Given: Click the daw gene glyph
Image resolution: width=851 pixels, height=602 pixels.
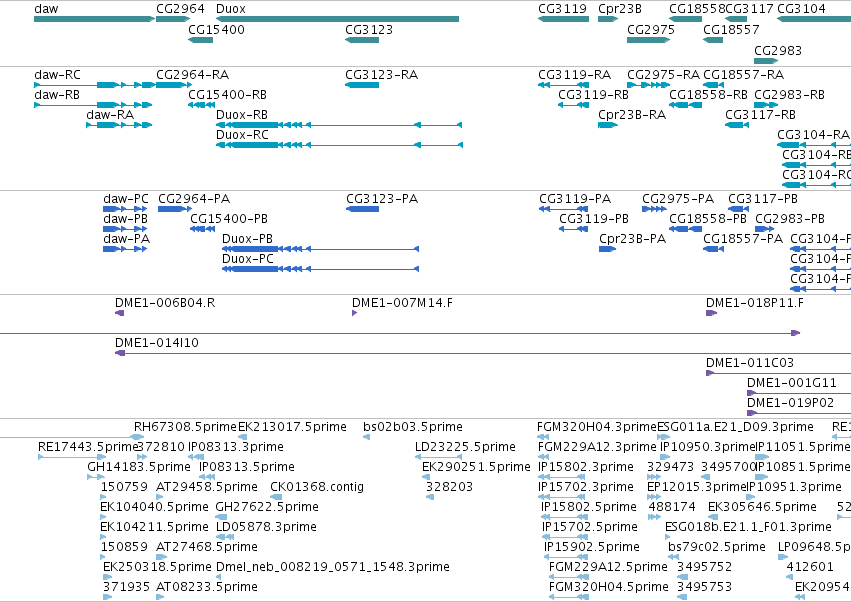Looking at the screenshot, I should tap(94, 19).
